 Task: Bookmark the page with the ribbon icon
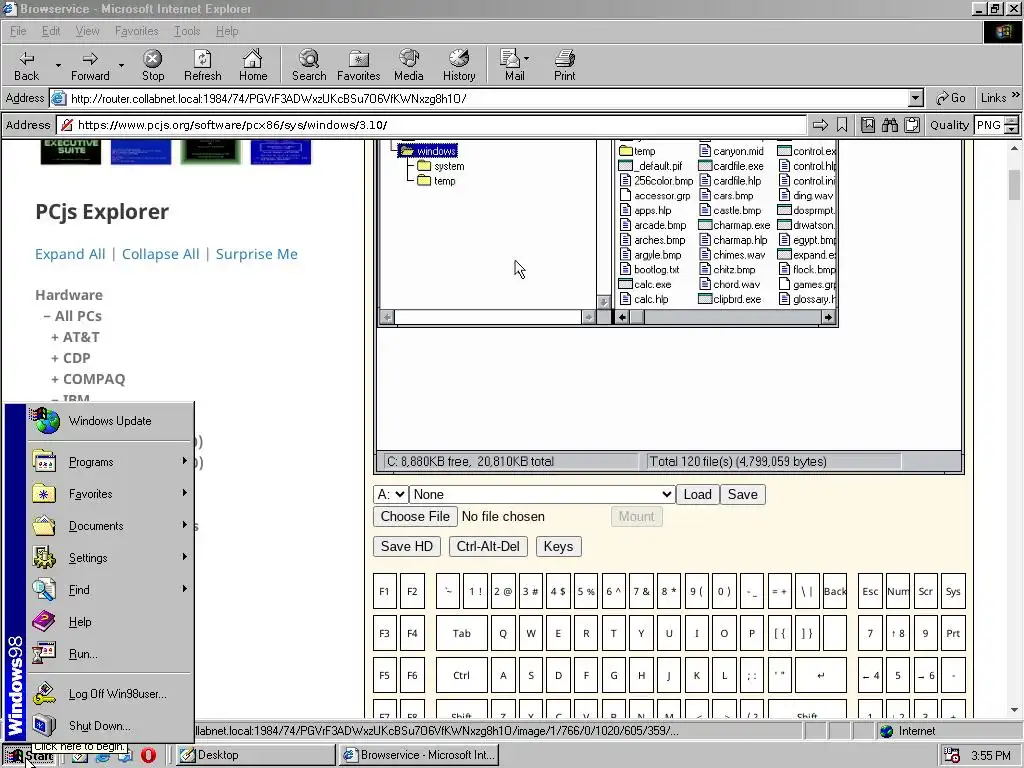[x=842, y=125]
